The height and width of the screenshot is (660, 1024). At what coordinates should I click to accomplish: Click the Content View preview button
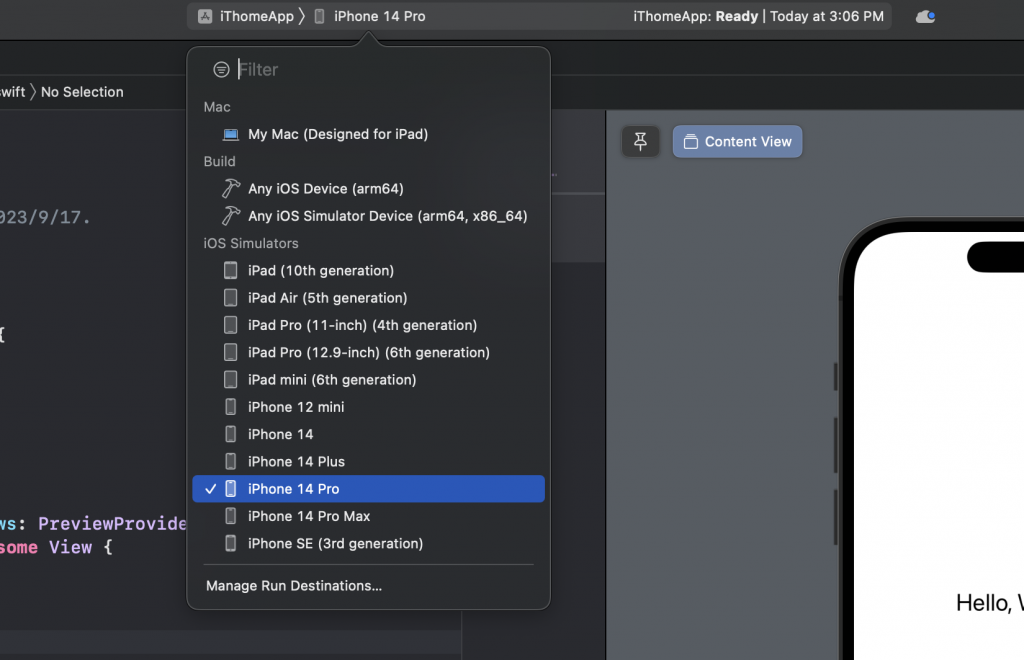[x=737, y=142]
